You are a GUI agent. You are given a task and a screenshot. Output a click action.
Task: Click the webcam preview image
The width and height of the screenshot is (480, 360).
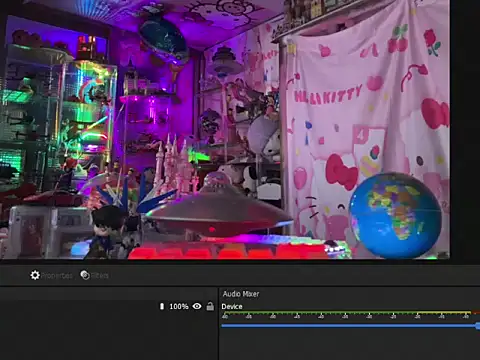pyautogui.click(x=225, y=129)
